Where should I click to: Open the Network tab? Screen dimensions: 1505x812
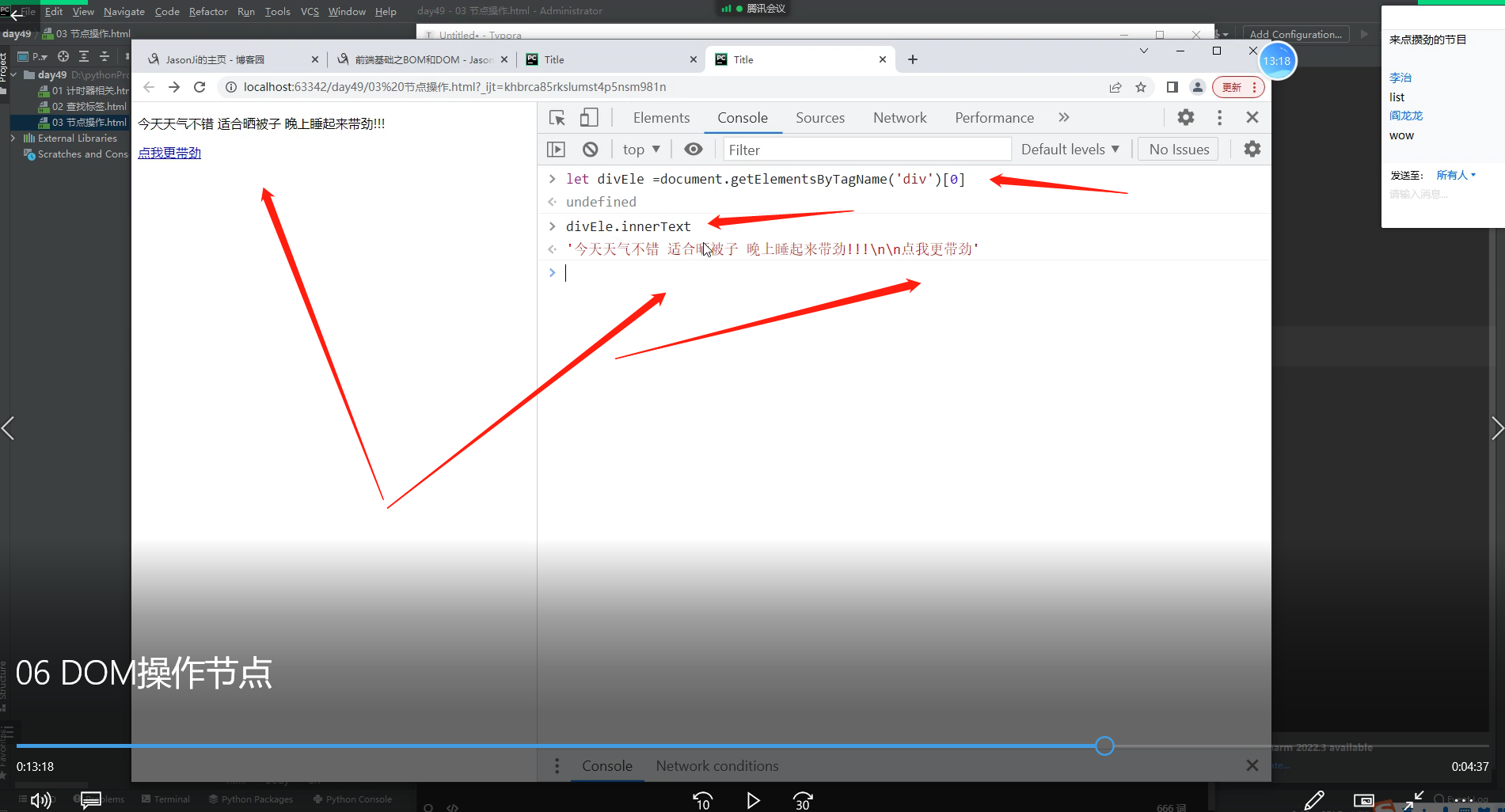[900, 118]
